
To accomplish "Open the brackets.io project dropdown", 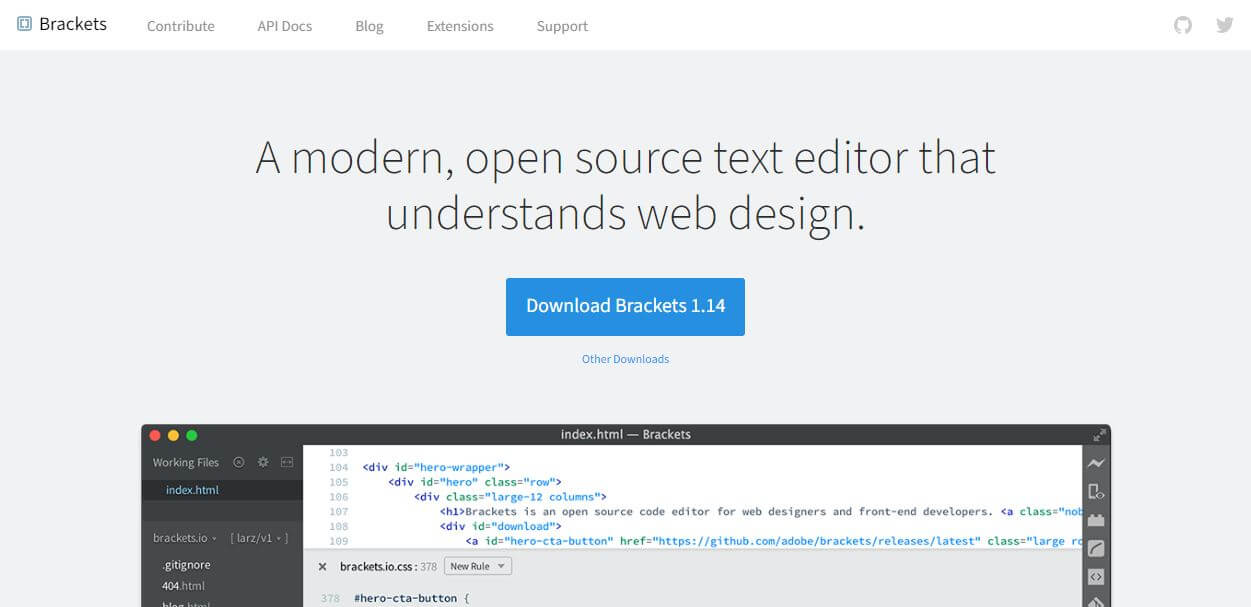I will 184,538.
